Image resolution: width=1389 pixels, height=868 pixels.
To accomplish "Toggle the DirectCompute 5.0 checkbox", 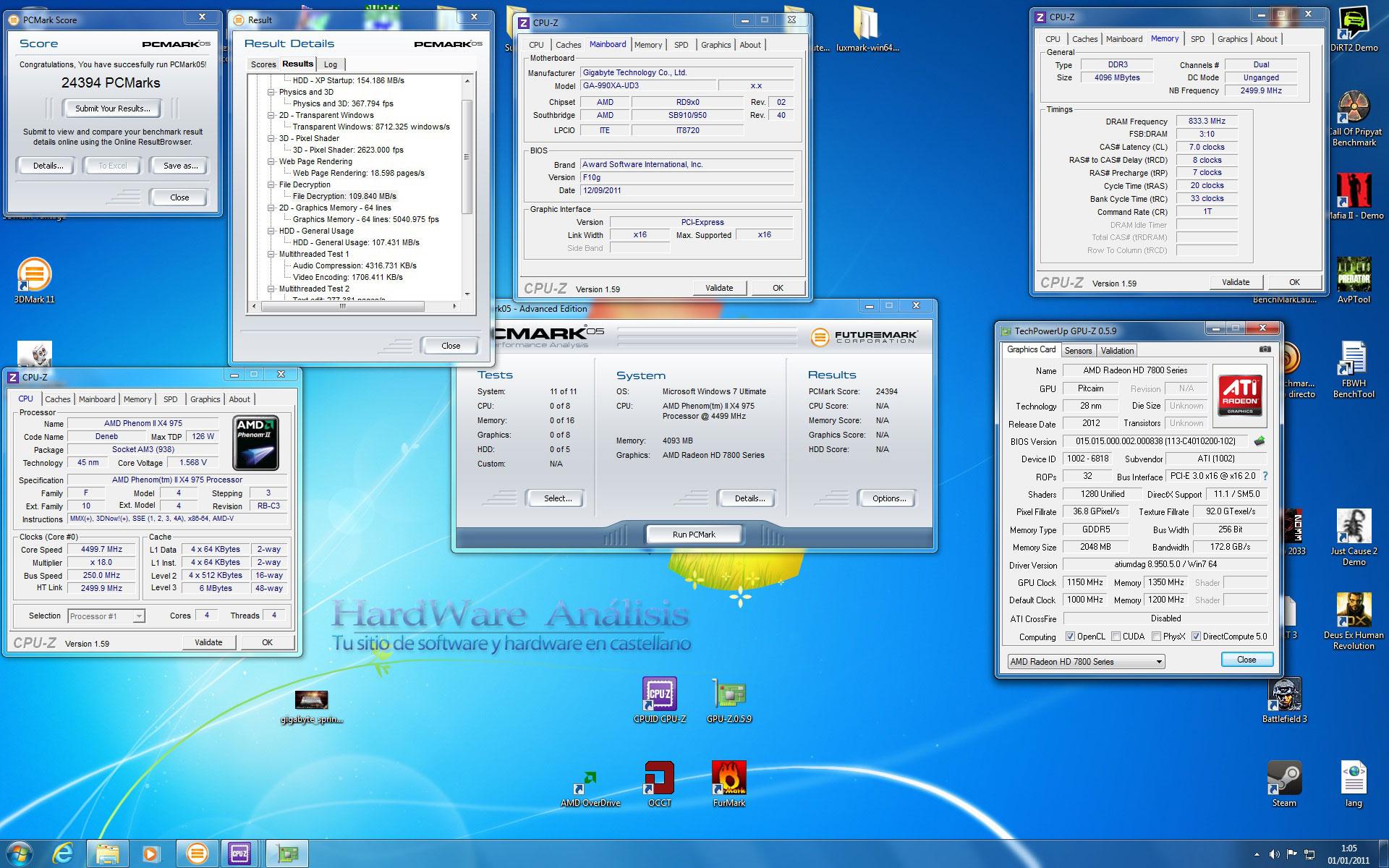I will (1196, 637).
